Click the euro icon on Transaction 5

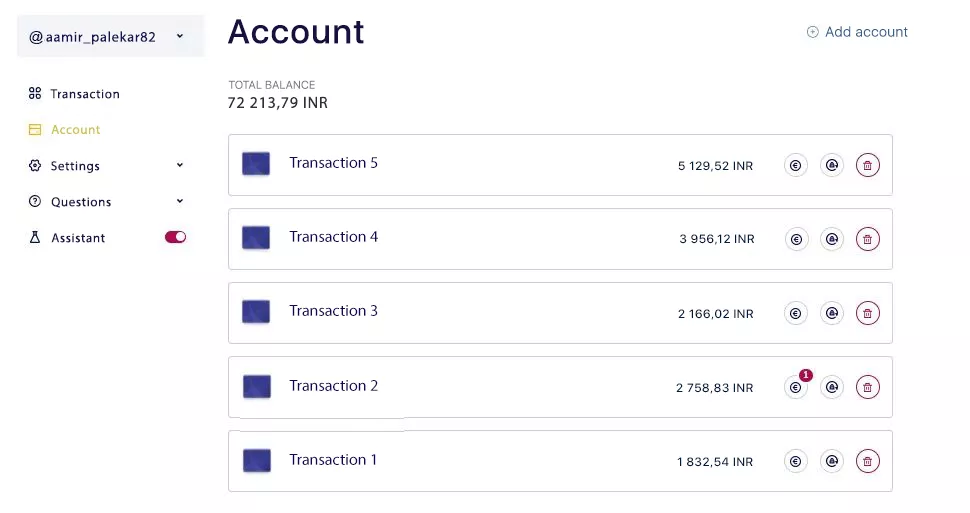796,166
